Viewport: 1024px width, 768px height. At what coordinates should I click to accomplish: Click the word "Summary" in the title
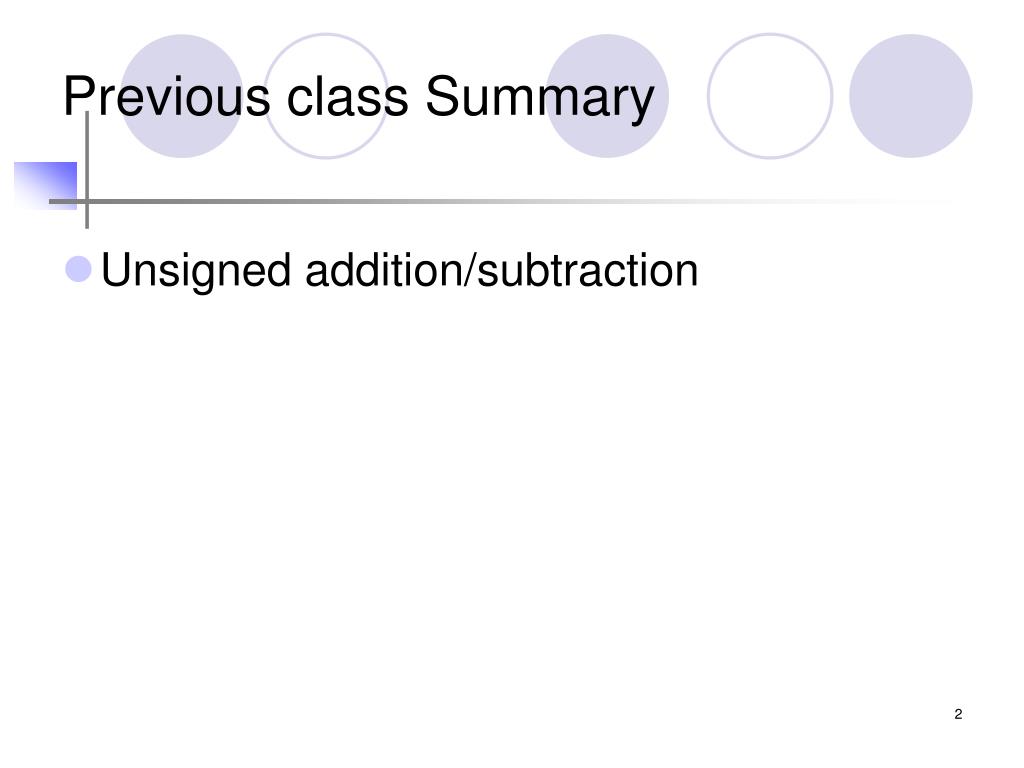pyautogui.click(x=539, y=98)
